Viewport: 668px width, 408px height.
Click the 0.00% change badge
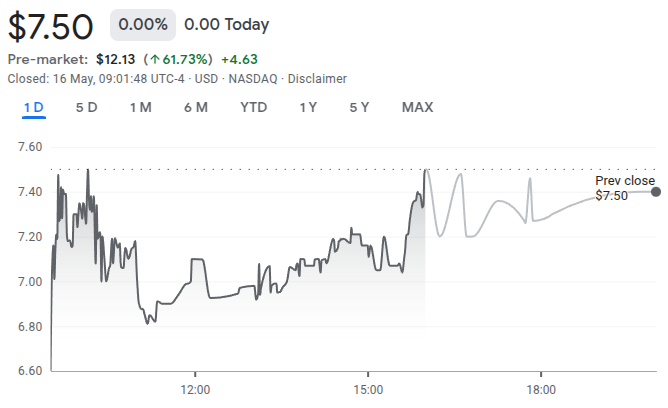click(x=143, y=23)
